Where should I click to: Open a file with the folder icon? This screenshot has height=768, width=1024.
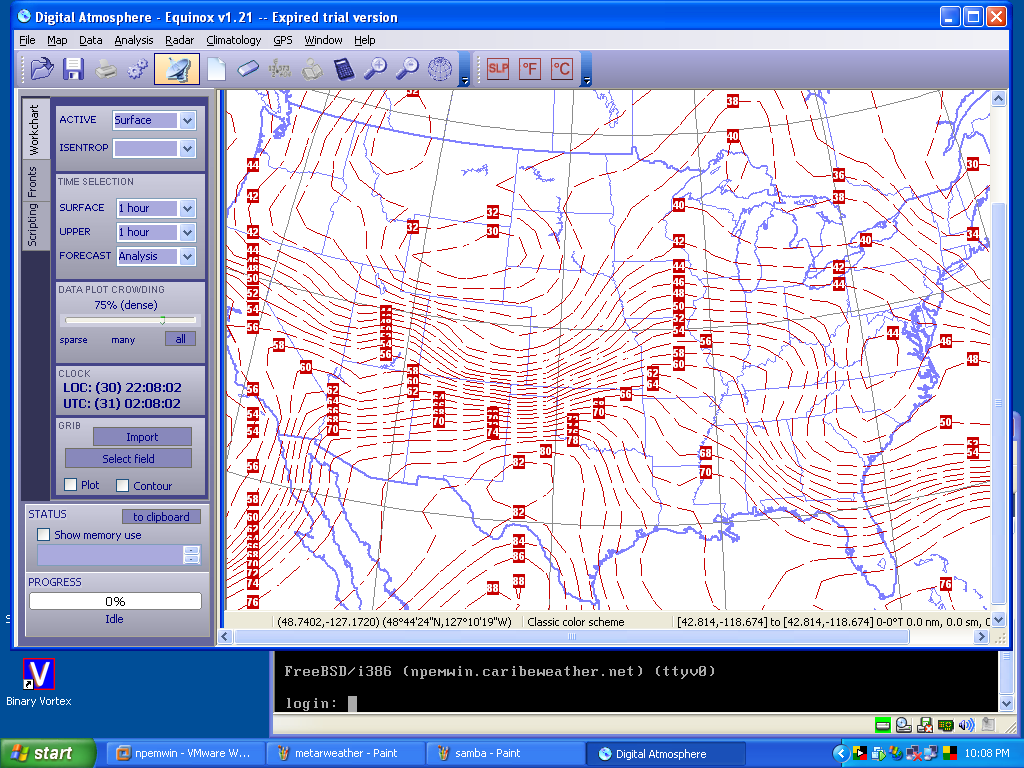[42, 69]
